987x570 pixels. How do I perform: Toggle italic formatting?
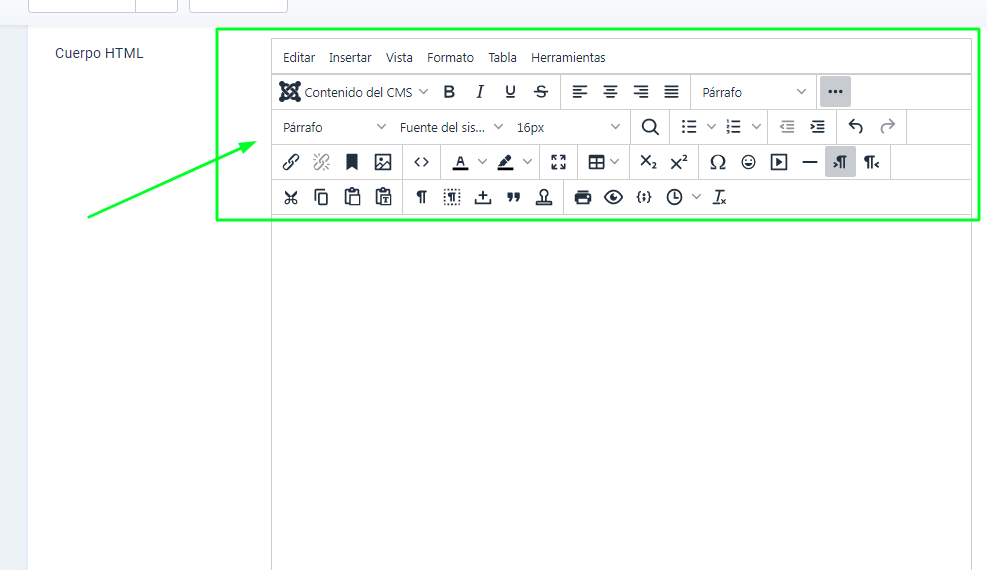coord(480,92)
